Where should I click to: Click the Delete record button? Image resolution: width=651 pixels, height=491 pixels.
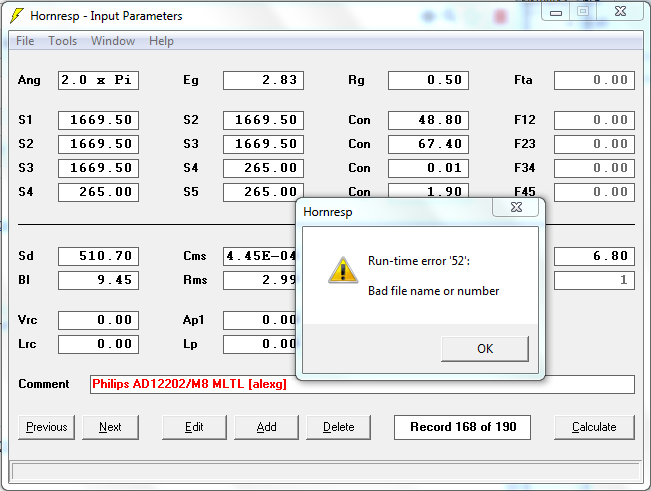pos(338,427)
